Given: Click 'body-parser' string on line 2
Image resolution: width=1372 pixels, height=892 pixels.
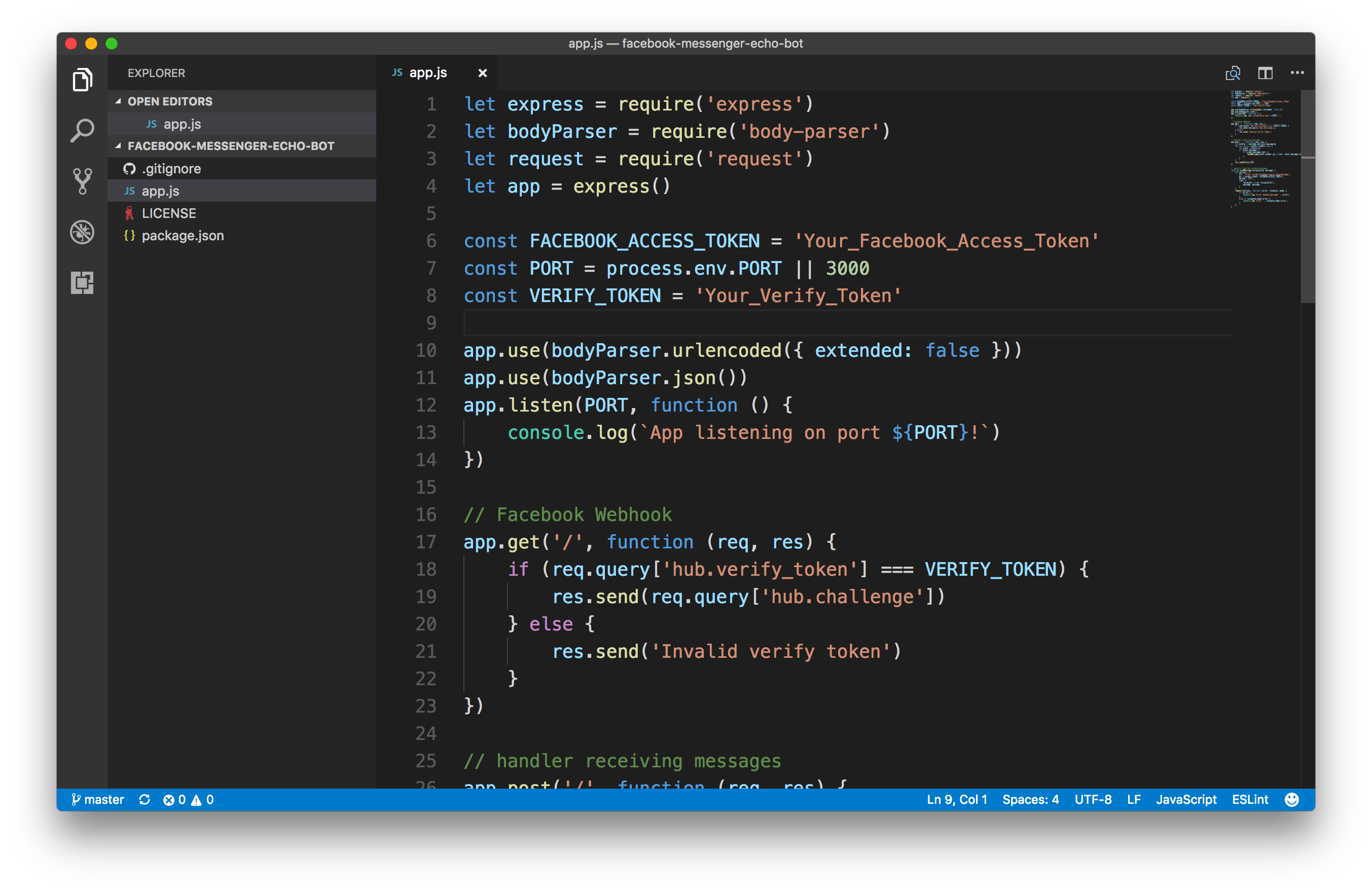Looking at the screenshot, I should pyautogui.click(x=810, y=131).
